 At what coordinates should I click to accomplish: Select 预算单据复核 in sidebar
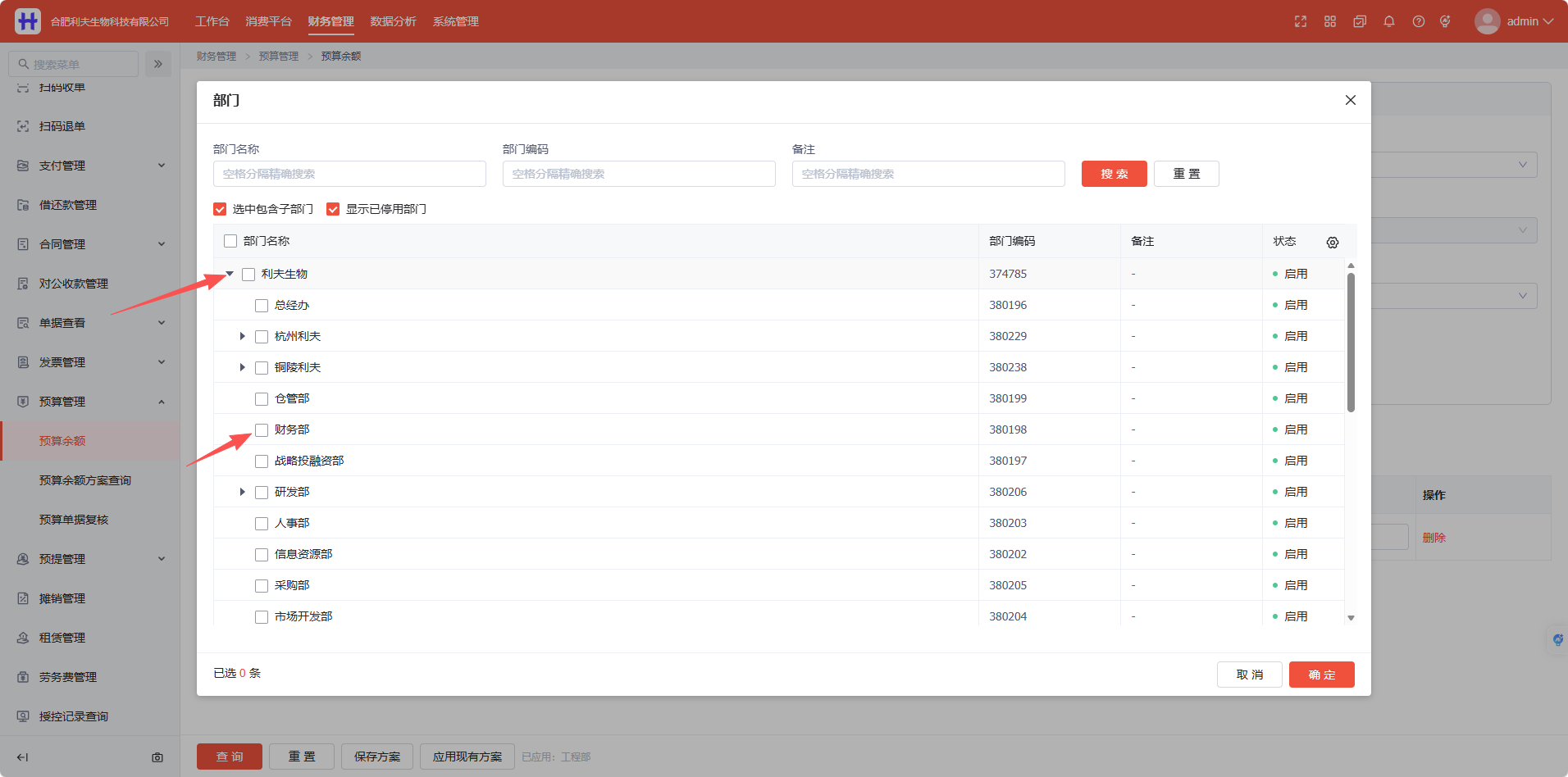74,520
